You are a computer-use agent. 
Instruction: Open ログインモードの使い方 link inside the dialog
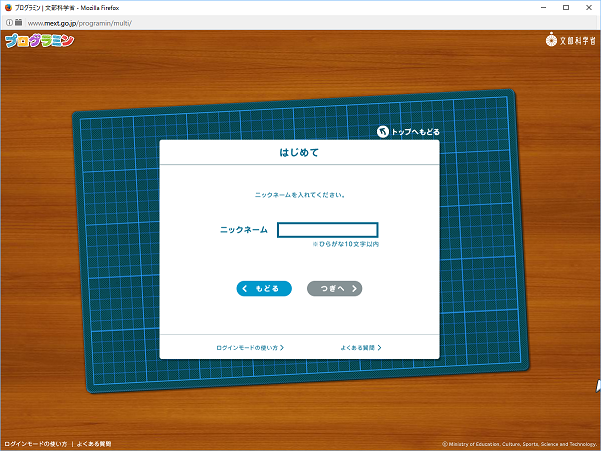250,348
